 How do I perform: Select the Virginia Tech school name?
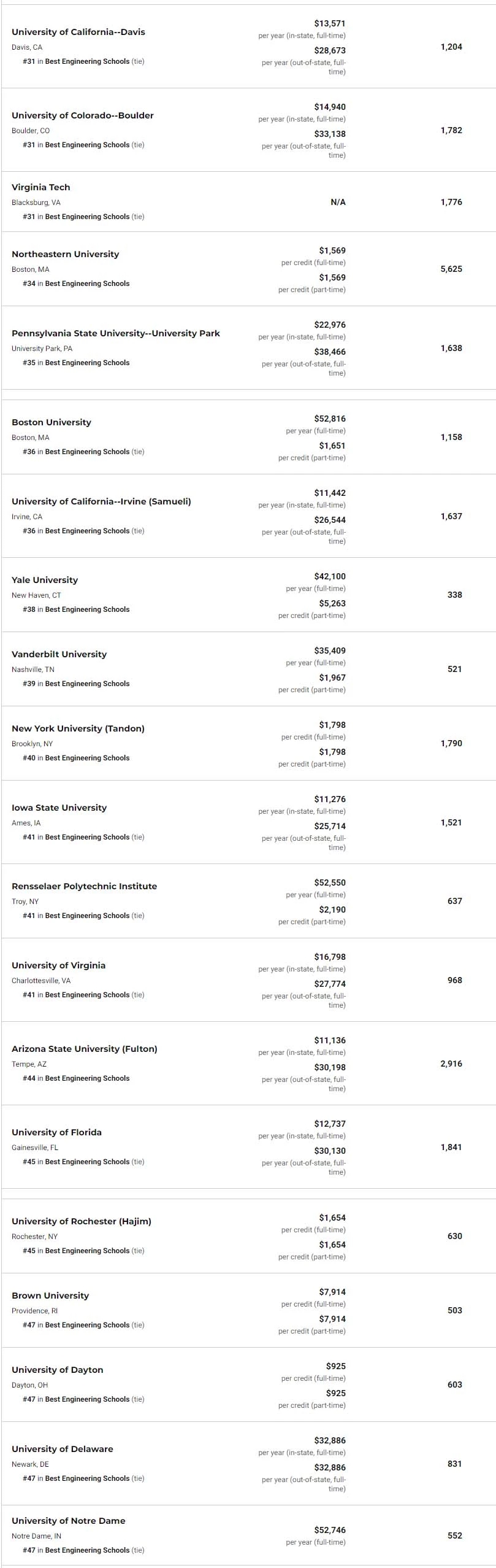click(x=41, y=187)
